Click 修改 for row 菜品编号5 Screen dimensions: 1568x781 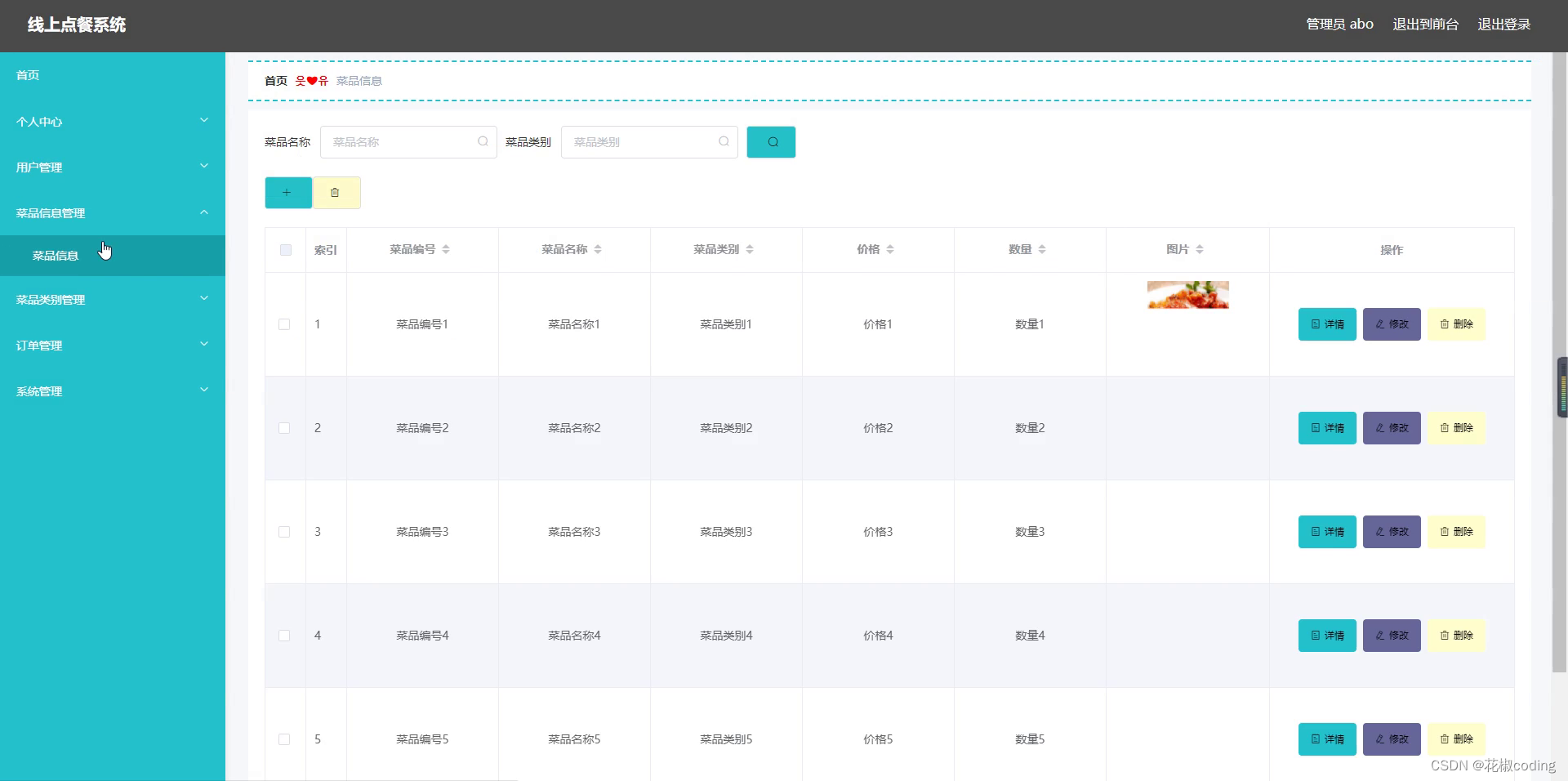pos(1392,739)
